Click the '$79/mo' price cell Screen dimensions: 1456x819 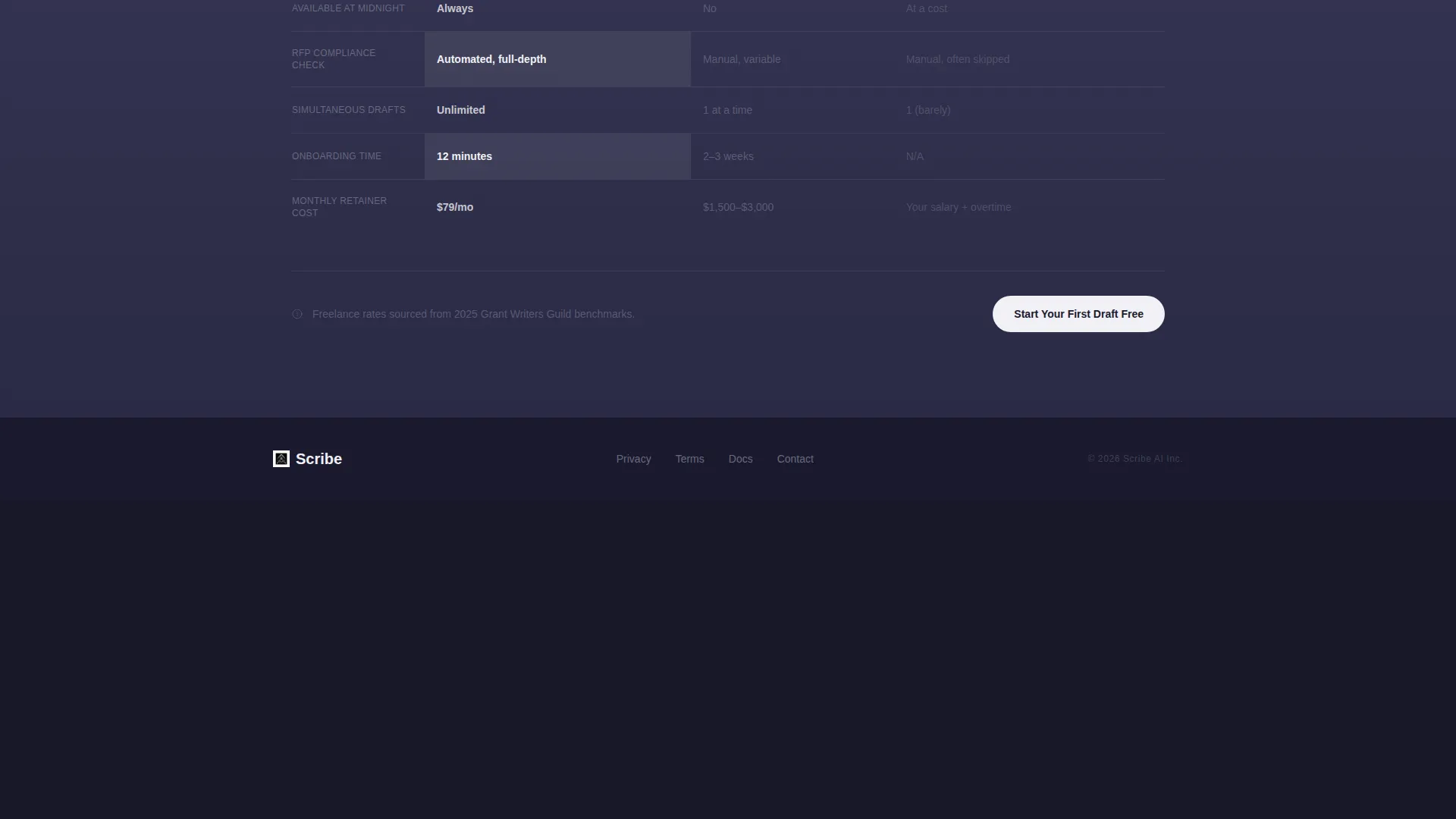557,207
